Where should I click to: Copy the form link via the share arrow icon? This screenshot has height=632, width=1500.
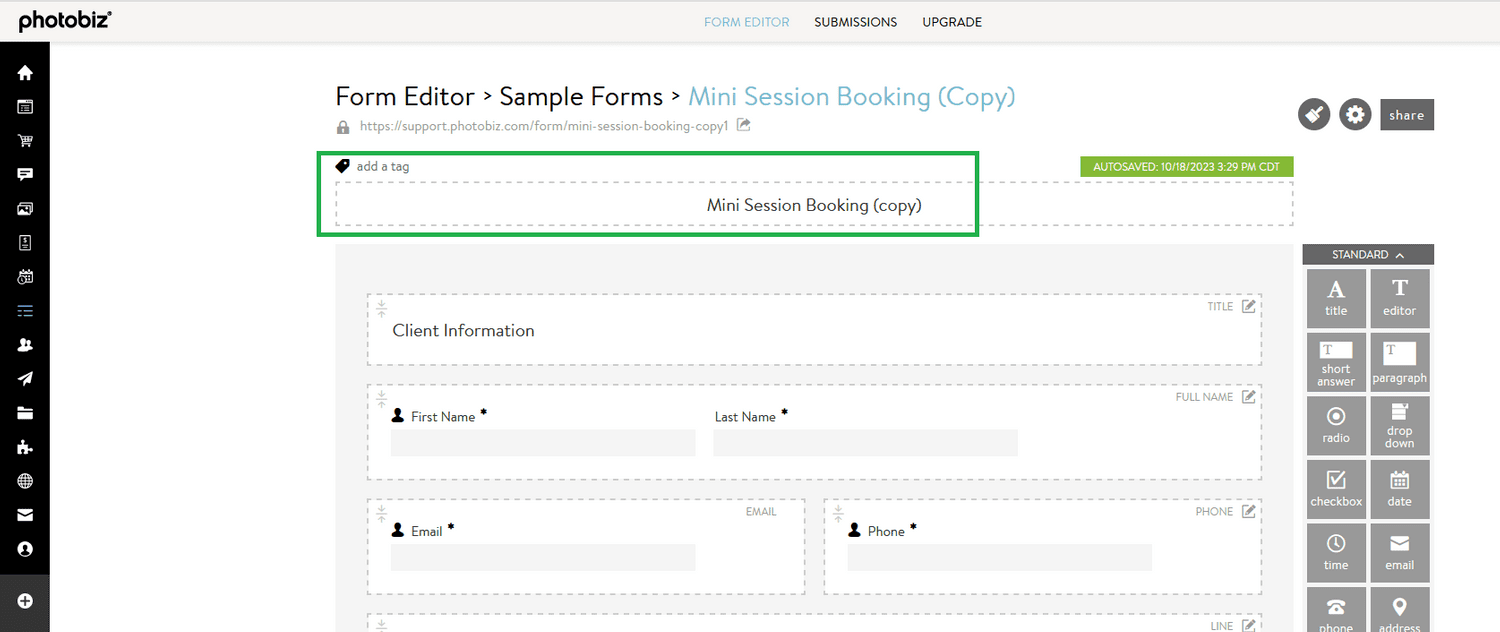[x=742, y=125]
